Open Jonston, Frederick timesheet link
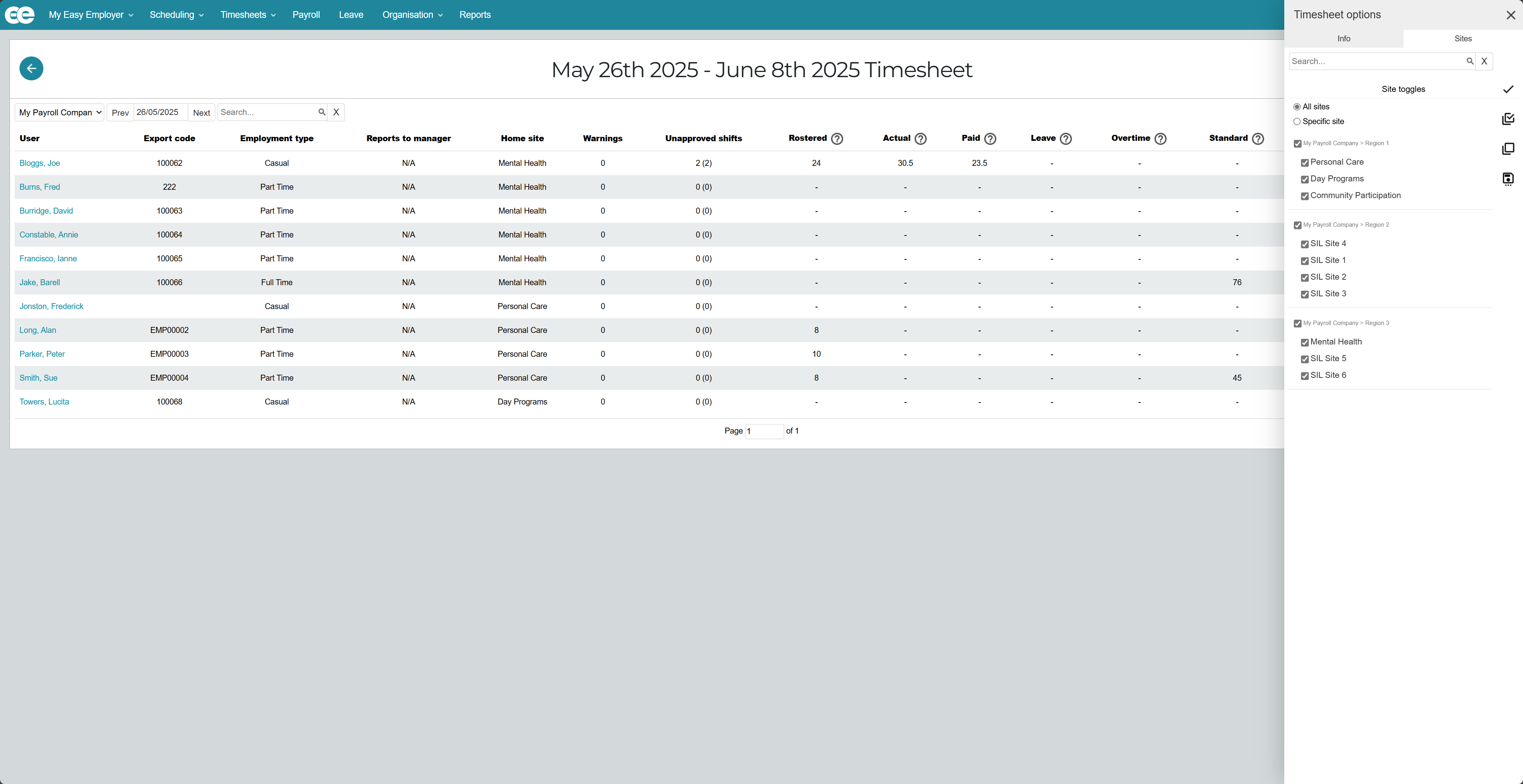 pos(51,306)
